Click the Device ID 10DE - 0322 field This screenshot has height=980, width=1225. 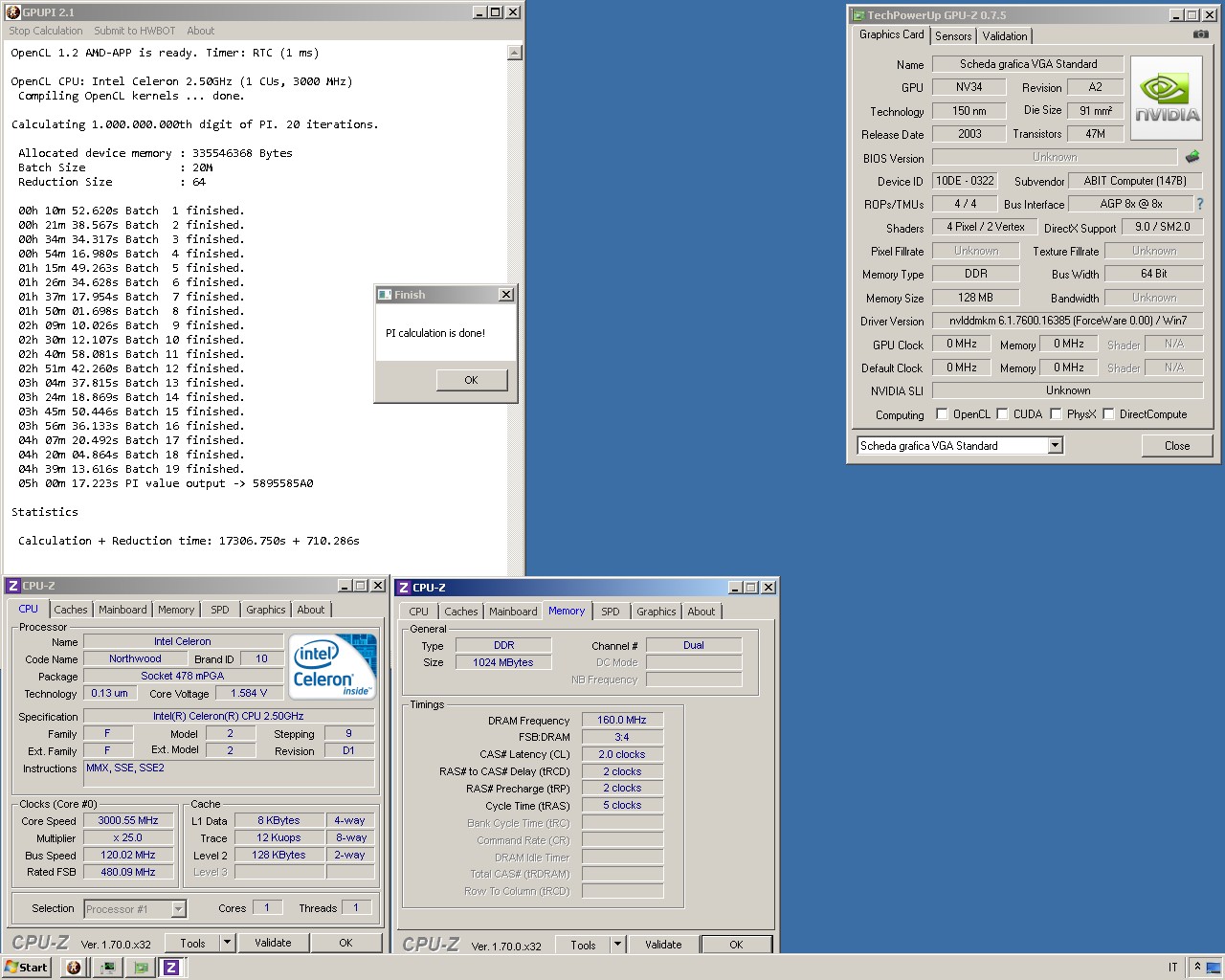click(965, 180)
